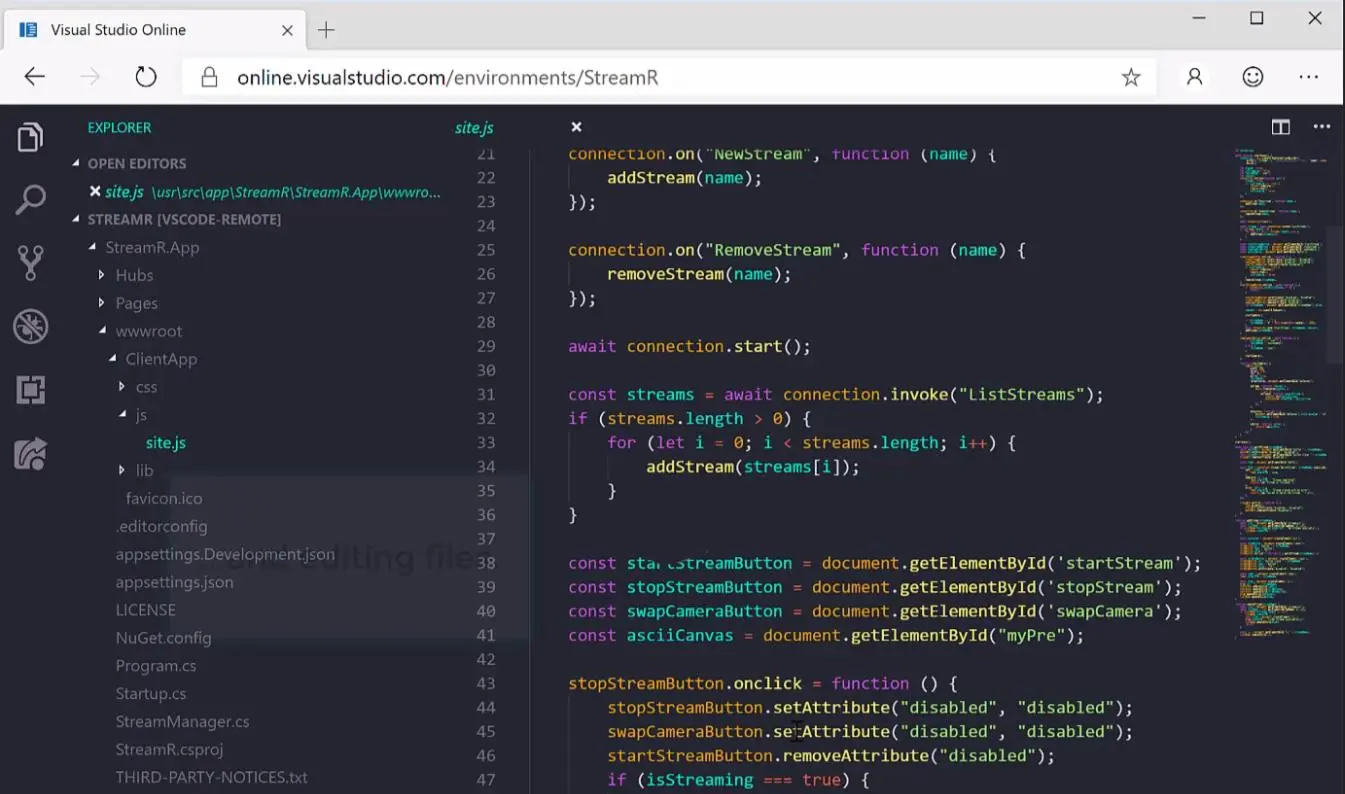Expand the lib folder
The height and width of the screenshot is (794, 1345).
pos(144,470)
